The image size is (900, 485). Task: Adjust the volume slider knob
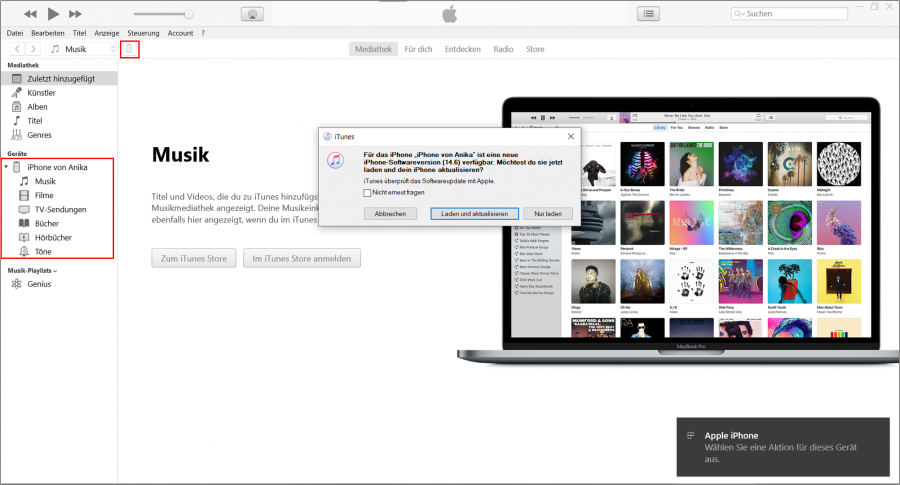(188, 14)
